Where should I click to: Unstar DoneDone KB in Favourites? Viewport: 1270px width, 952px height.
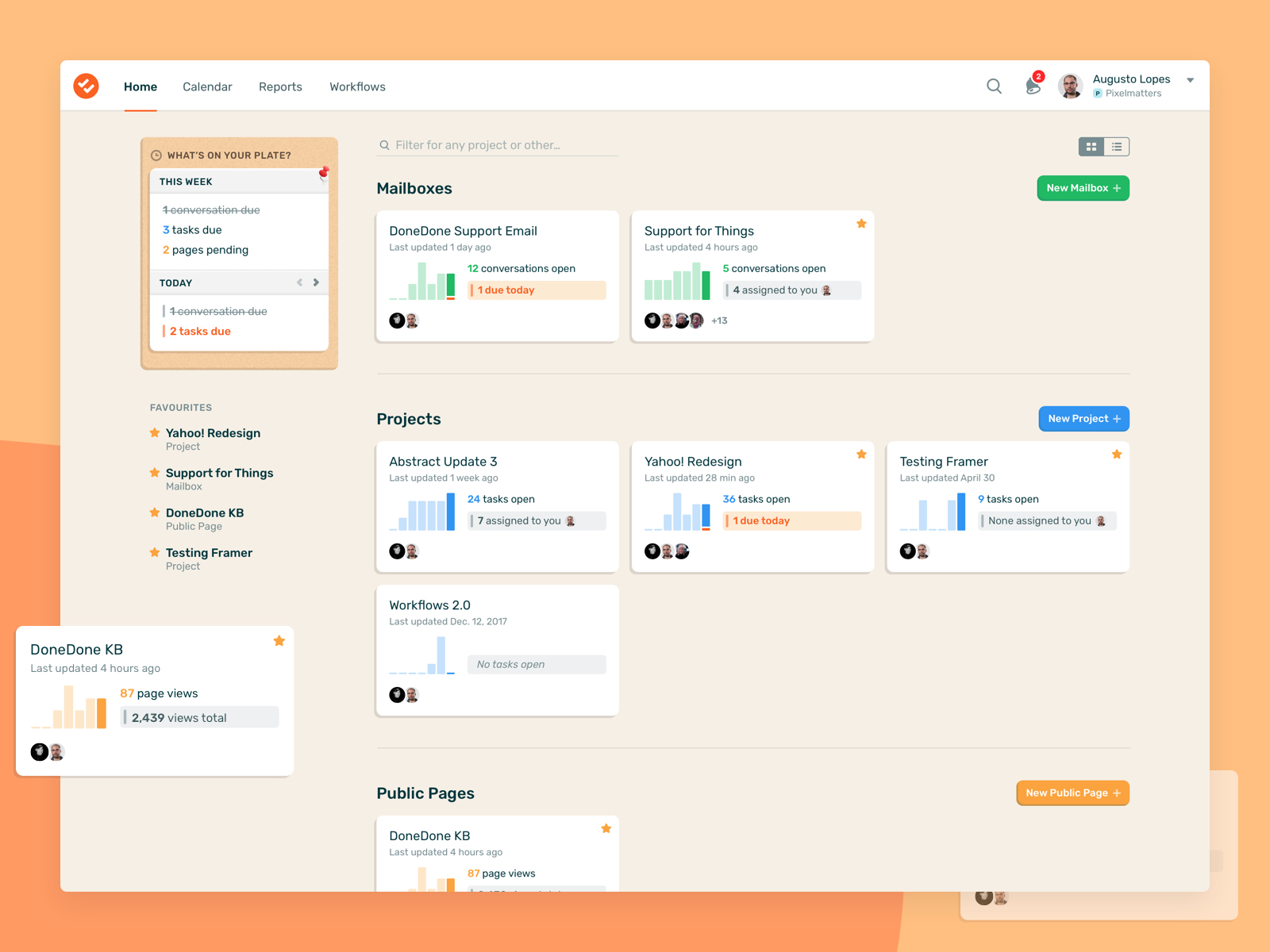(155, 512)
